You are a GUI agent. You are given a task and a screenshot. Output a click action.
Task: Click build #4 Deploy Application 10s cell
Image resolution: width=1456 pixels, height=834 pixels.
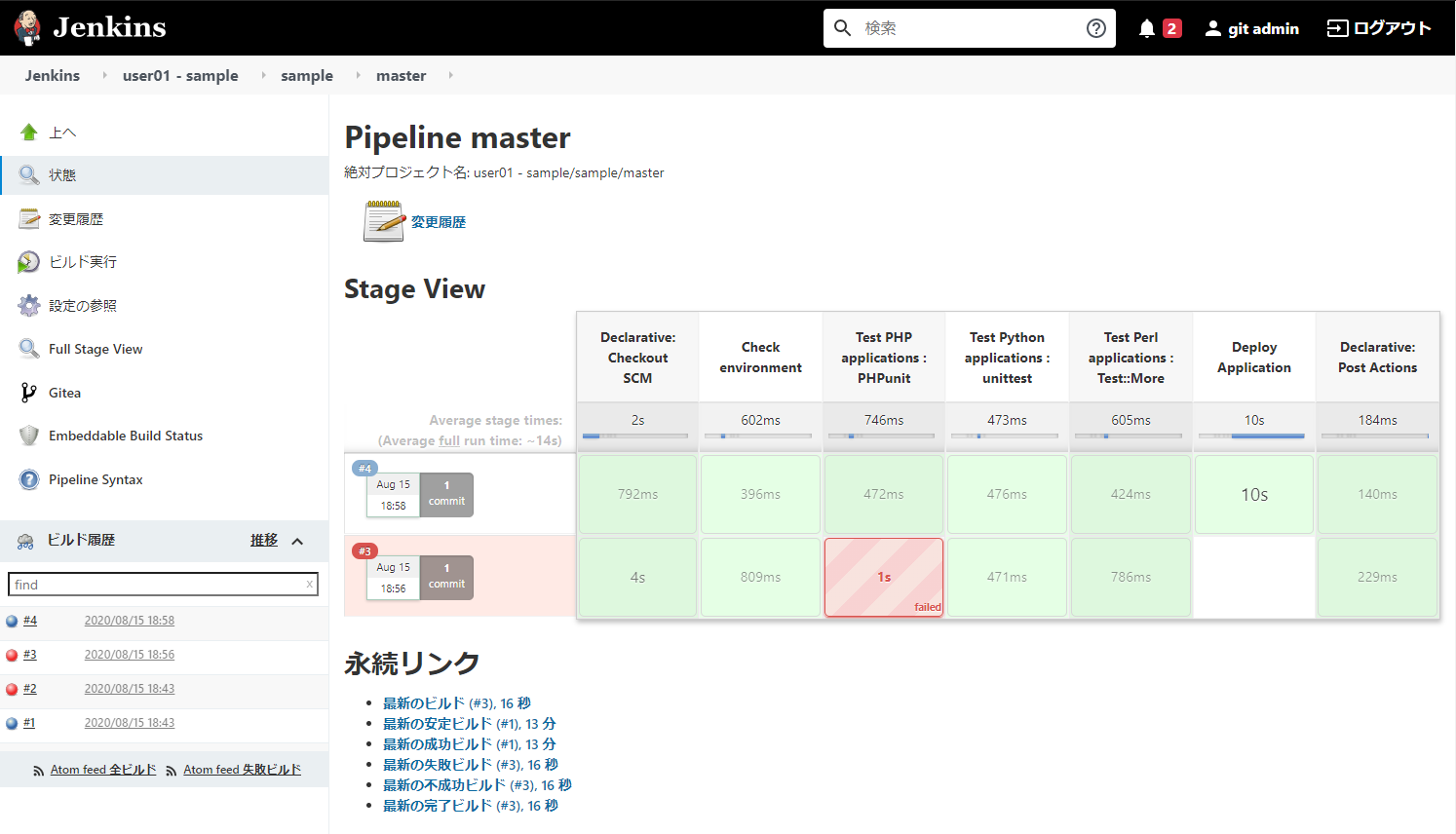click(1254, 494)
